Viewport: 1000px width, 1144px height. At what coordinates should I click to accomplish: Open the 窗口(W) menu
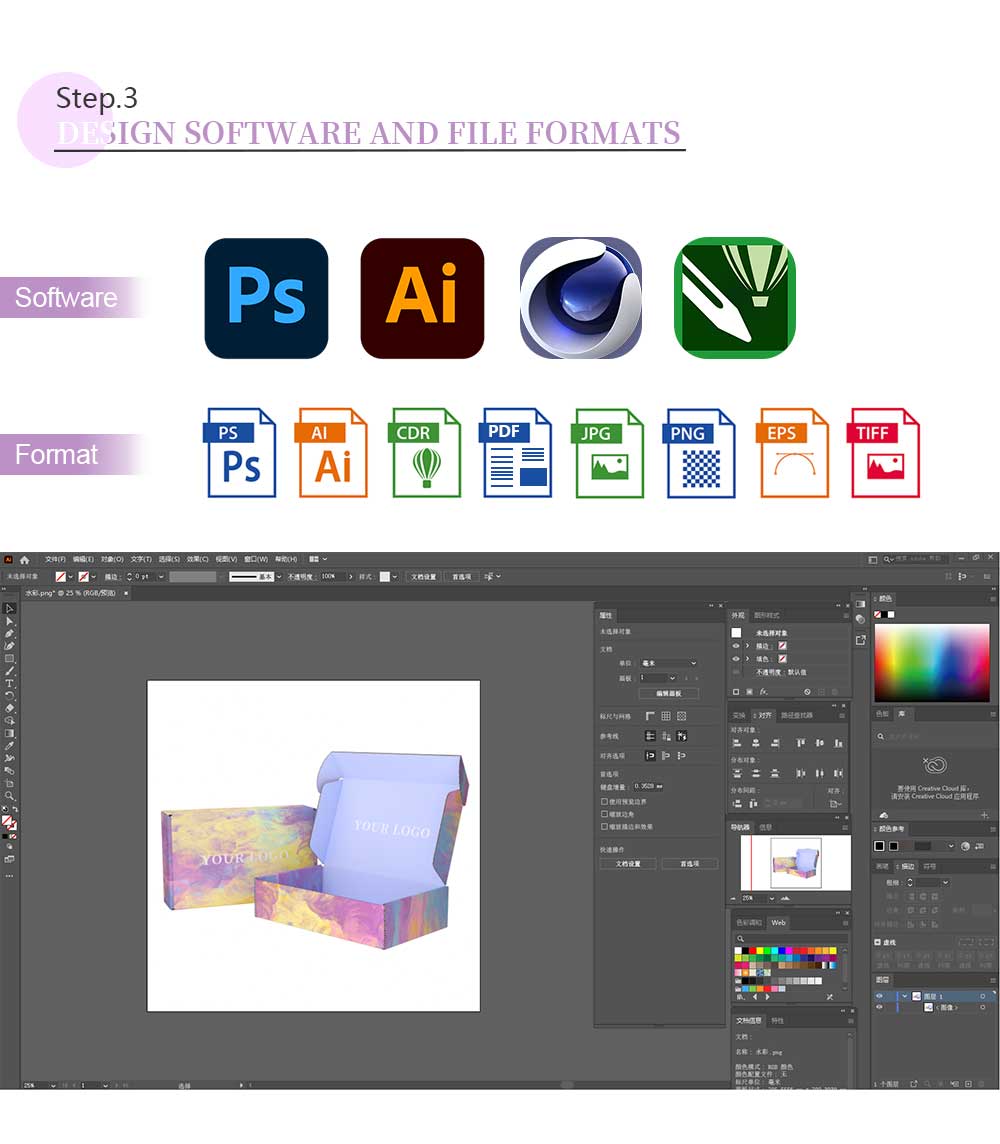tap(255, 560)
